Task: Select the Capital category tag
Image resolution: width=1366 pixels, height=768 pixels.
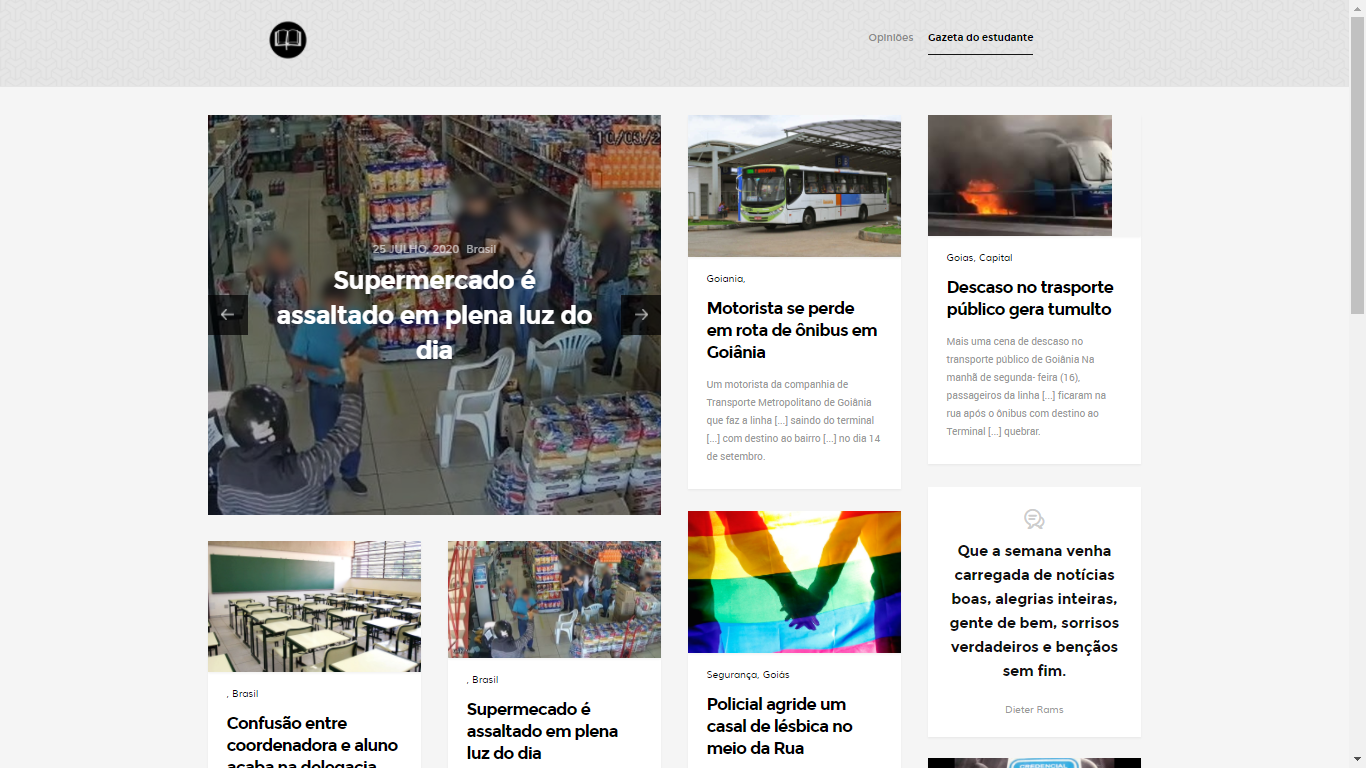Action: [995, 258]
